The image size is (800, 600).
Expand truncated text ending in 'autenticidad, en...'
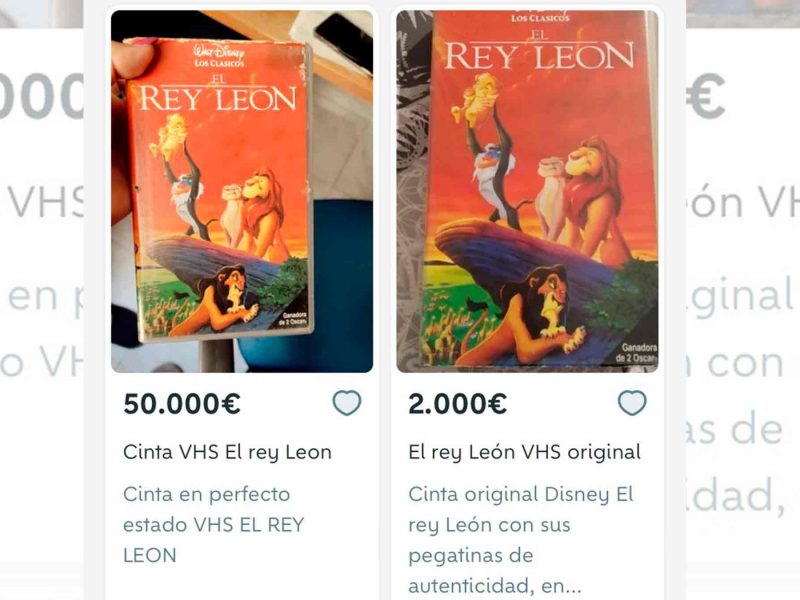(495, 586)
